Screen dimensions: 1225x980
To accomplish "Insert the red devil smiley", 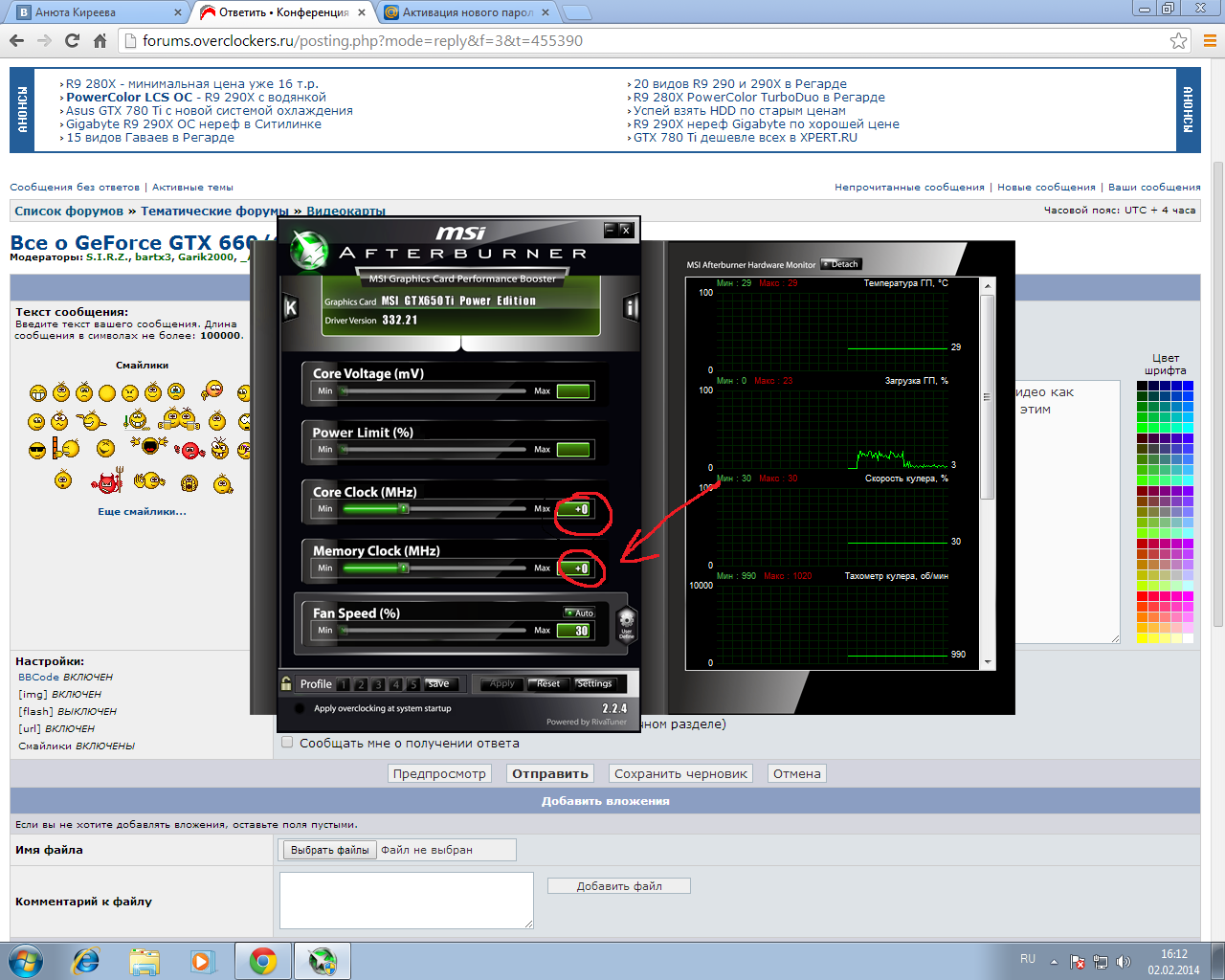I will pos(107,480).
